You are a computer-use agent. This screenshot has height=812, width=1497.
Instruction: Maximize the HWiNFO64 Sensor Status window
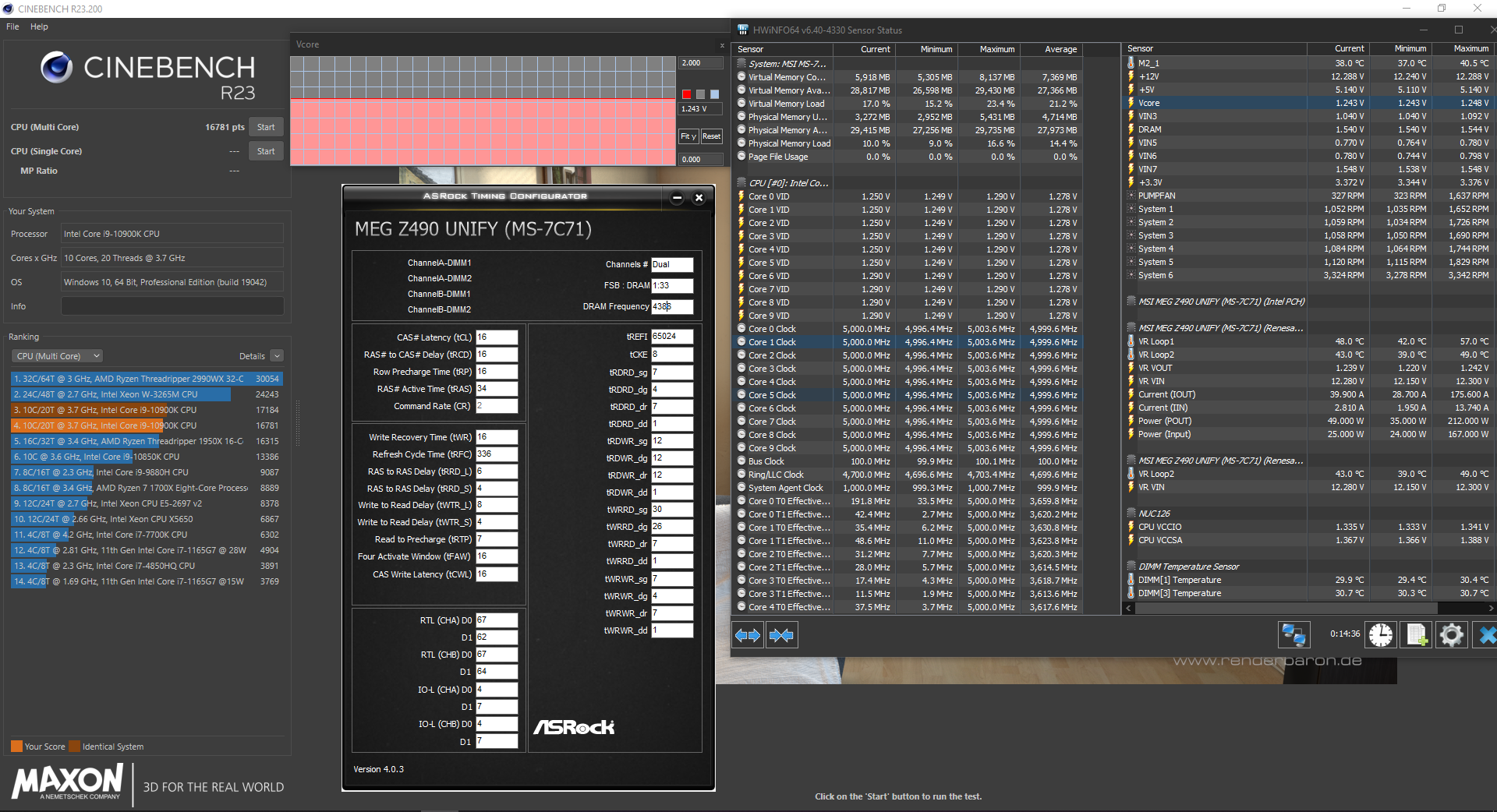[x=1458, y=30]
